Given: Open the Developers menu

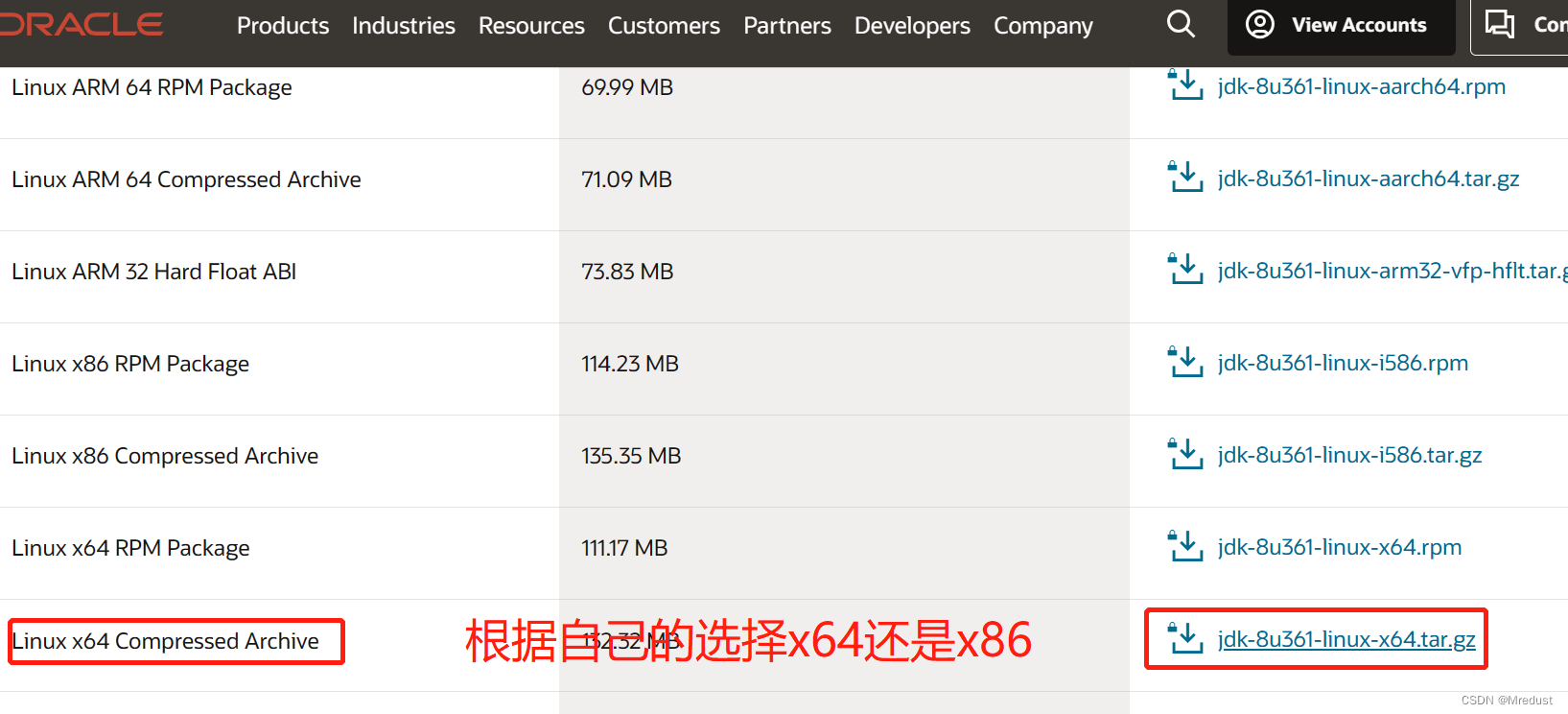Looking at the screenshot, I should click(x=912, y=26).
